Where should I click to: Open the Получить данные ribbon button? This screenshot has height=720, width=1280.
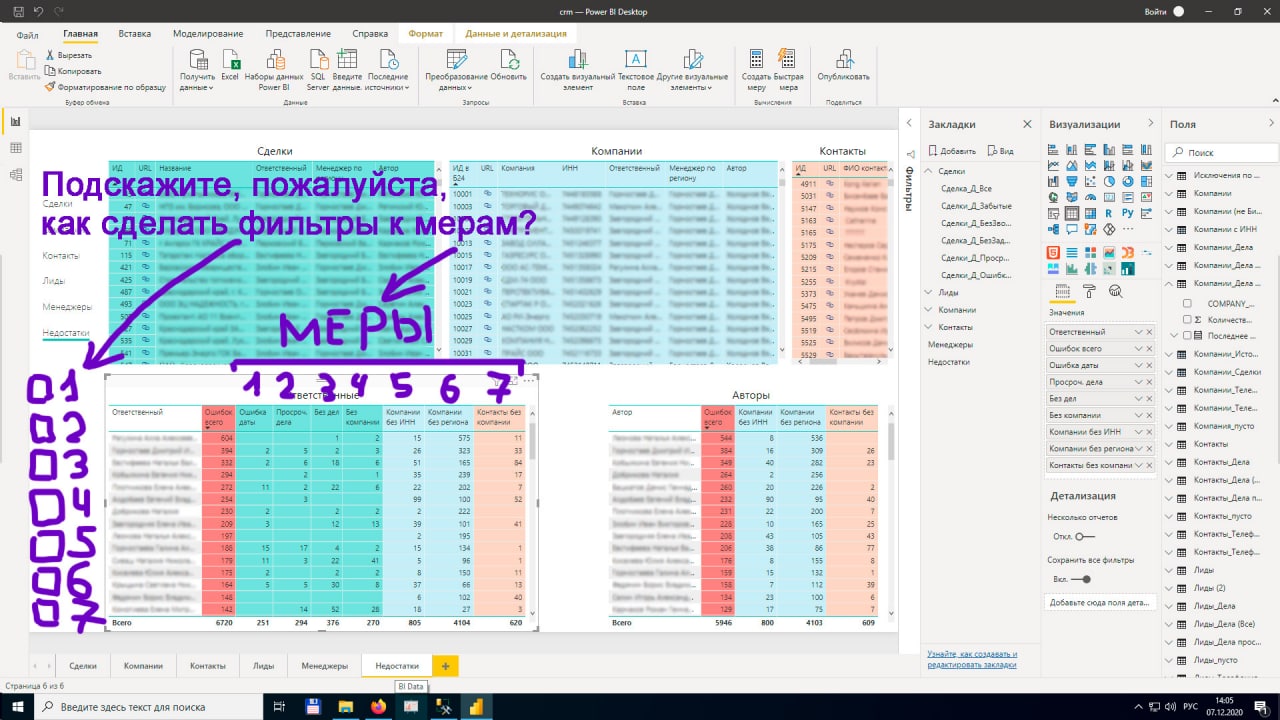point(198,70)
